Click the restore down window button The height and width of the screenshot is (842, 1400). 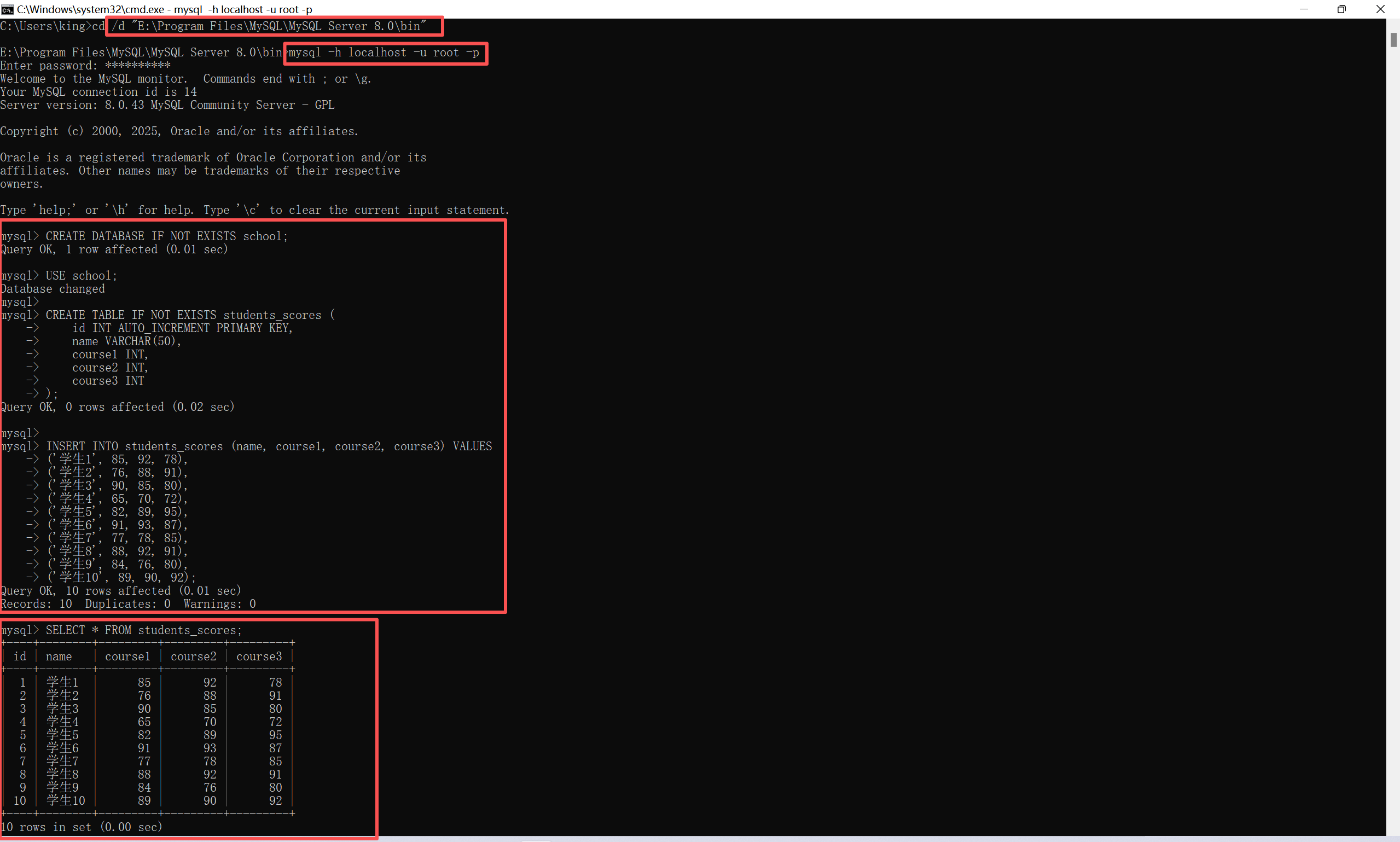pos(1341,9)
